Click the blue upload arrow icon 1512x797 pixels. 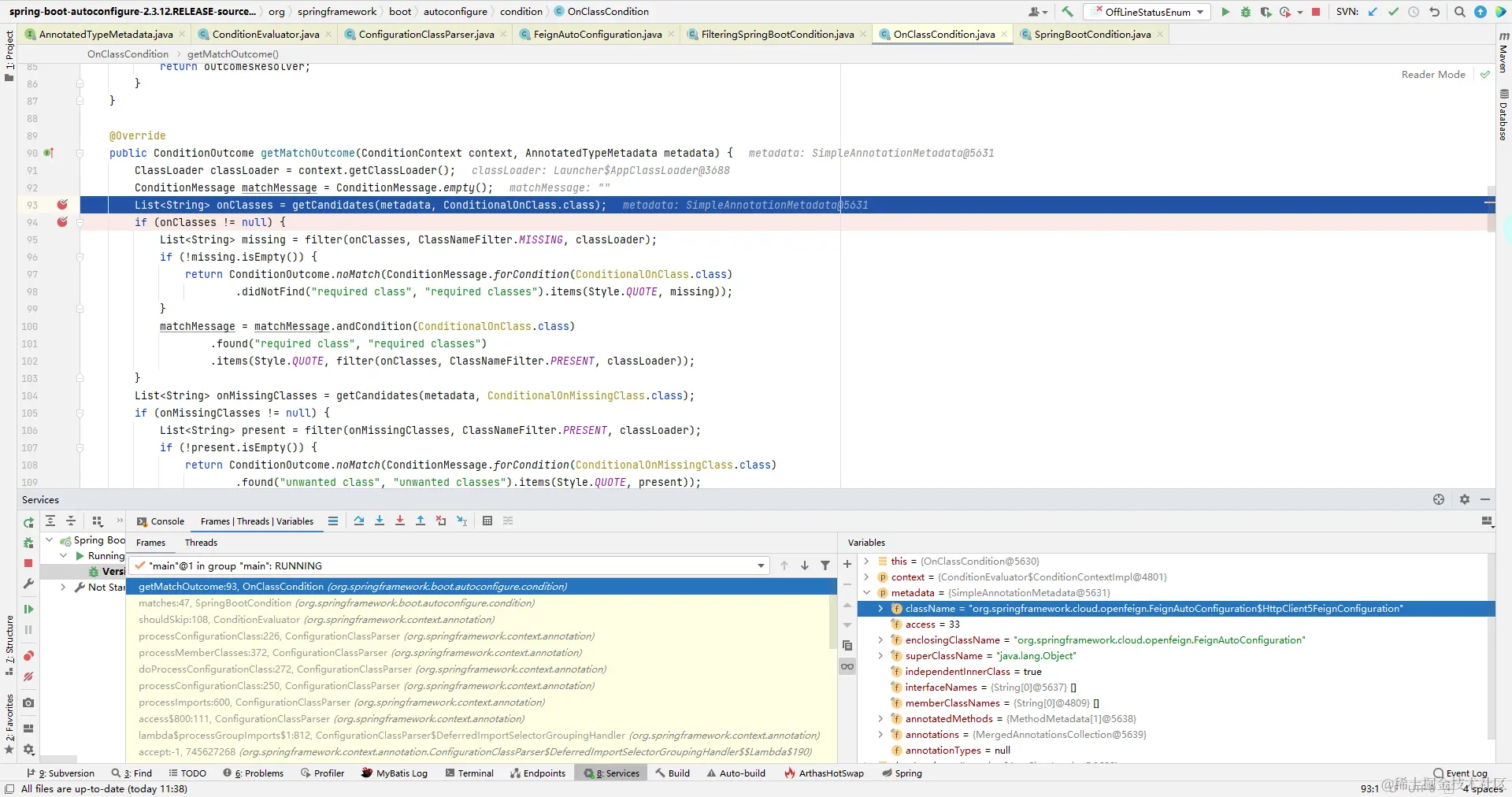(1480, 12)
